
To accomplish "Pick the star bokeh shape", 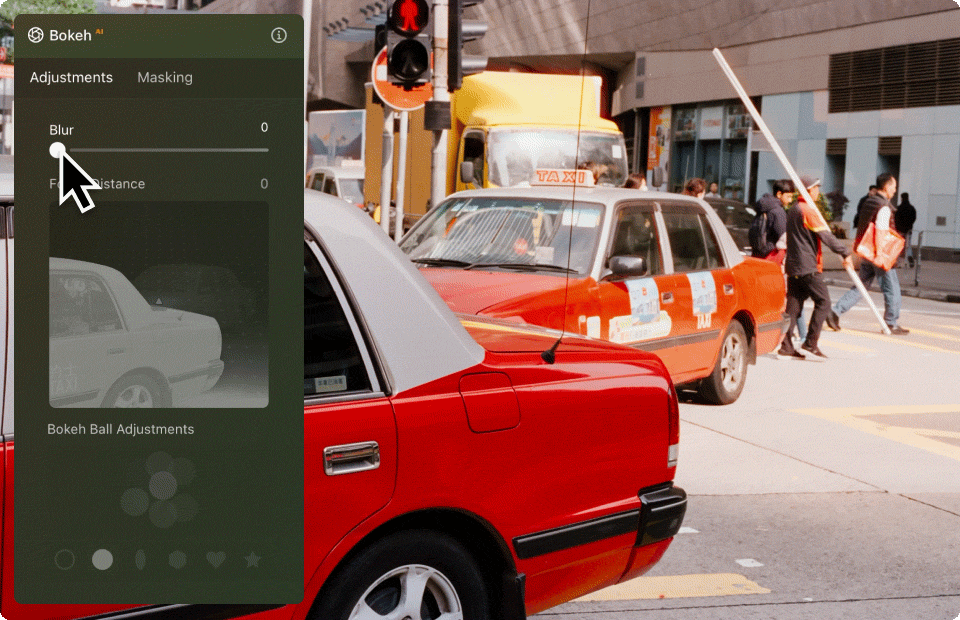I will pyautogui.click(x=253, y=559).
